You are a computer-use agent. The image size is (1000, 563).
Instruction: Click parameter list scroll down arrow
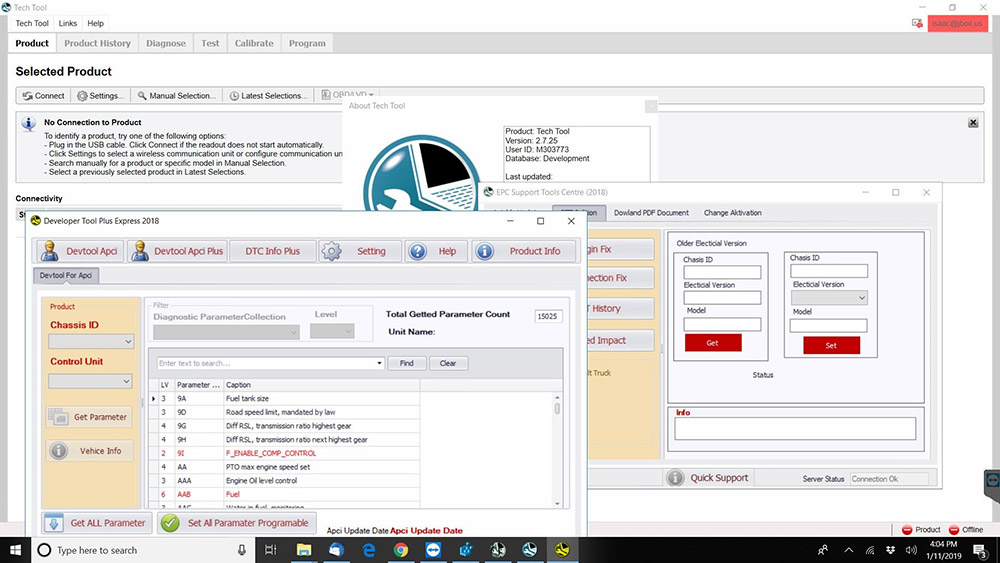[x=557, y=504]
